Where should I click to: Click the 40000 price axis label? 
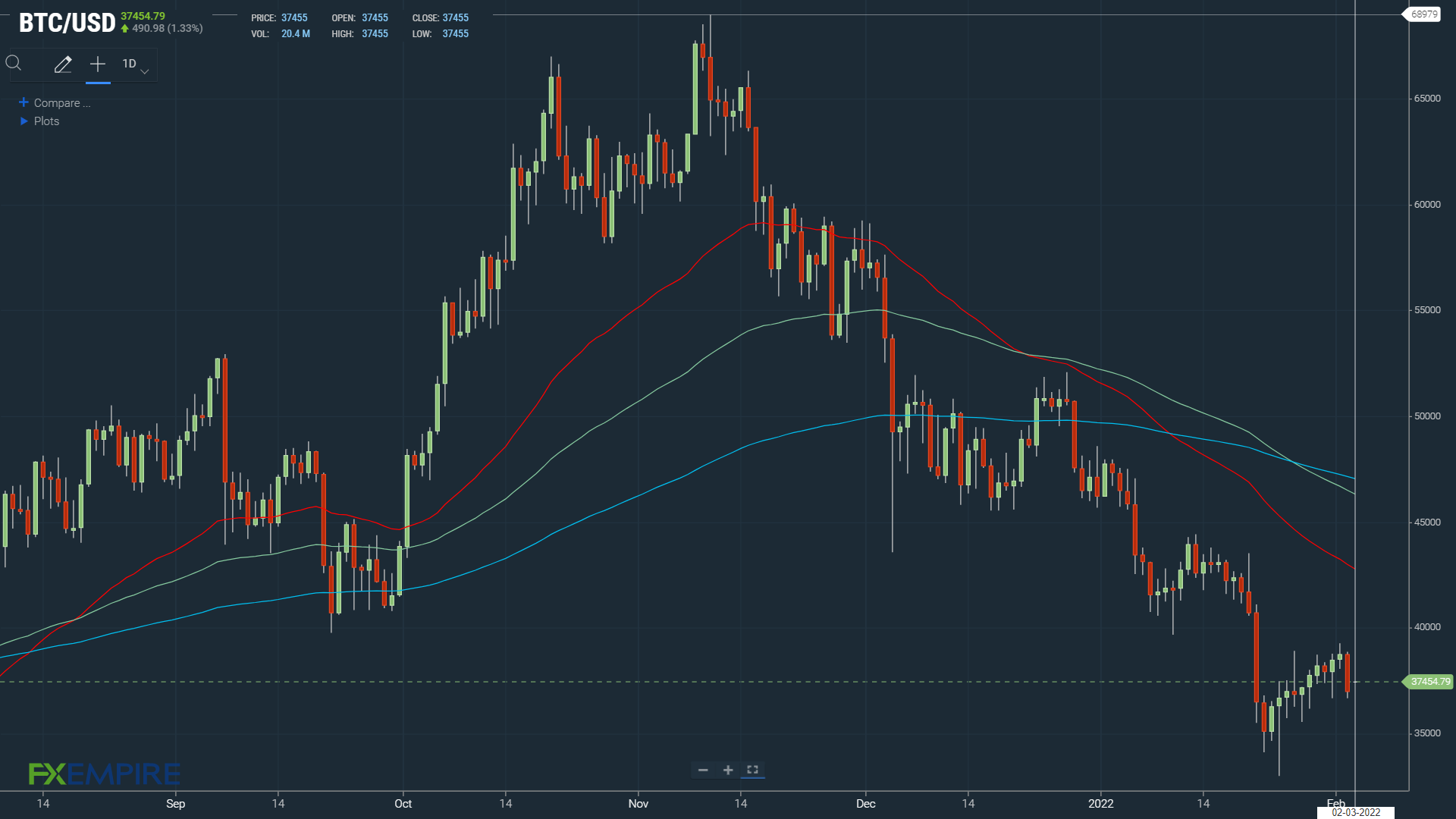click(x=1427, y=627)
